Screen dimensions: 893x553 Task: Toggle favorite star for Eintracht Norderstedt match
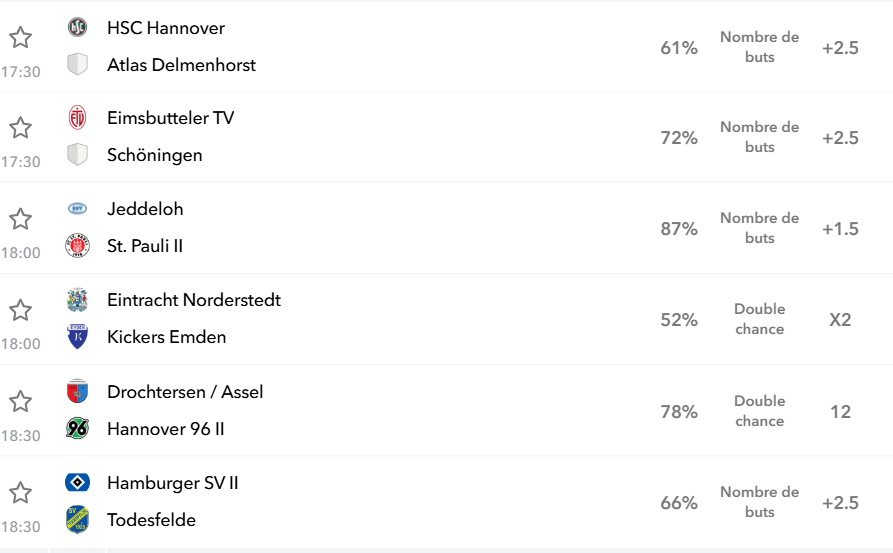(21, 310)
